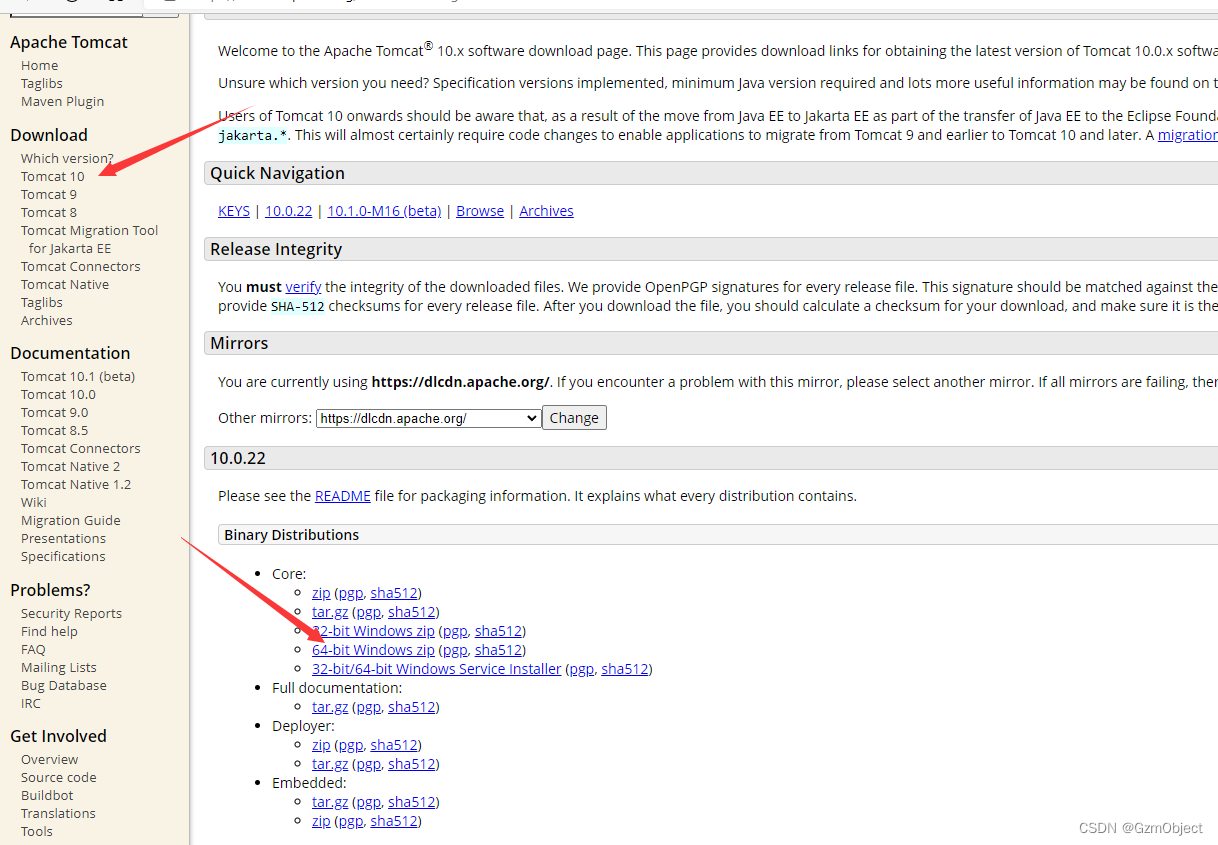
Task: Download the 32-bit/64-bit Windows Service Installer
Action: (437, 669)
